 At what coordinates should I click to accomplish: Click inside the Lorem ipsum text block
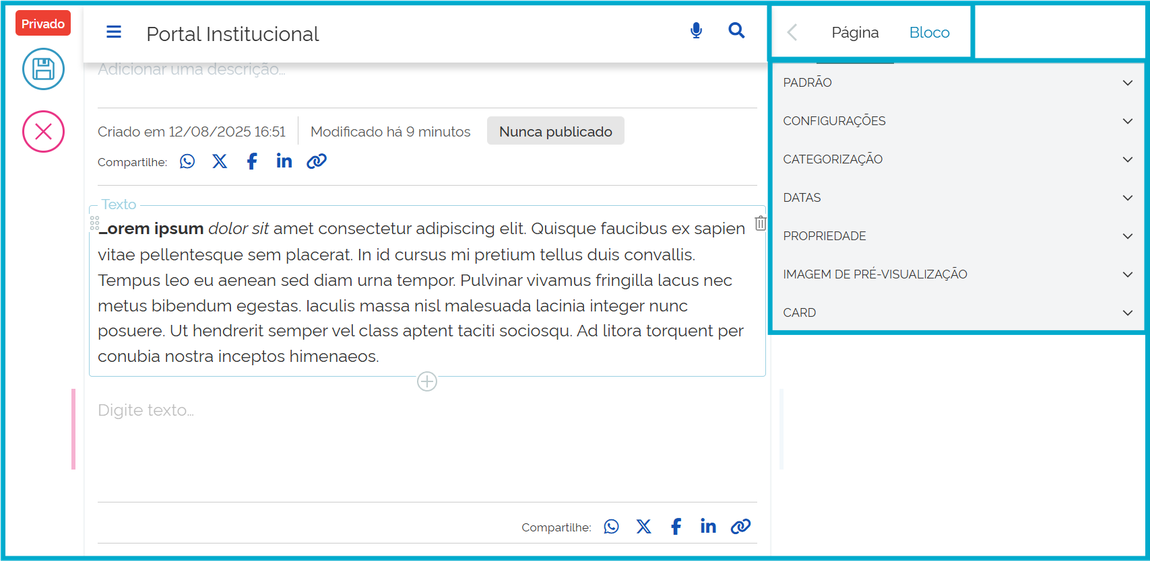[x=427, y=293]
